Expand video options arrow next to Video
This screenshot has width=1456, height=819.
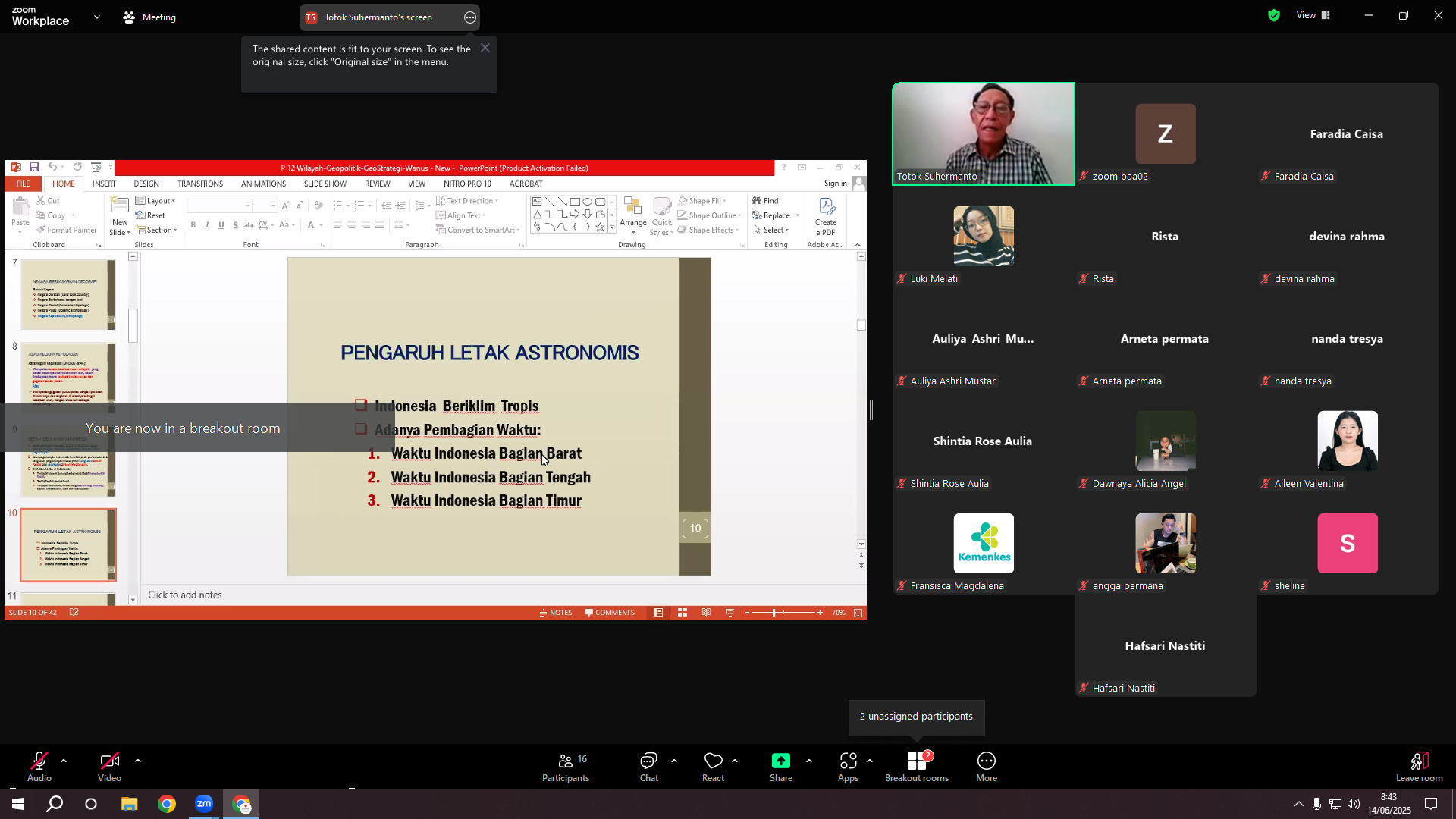point(138,761)
